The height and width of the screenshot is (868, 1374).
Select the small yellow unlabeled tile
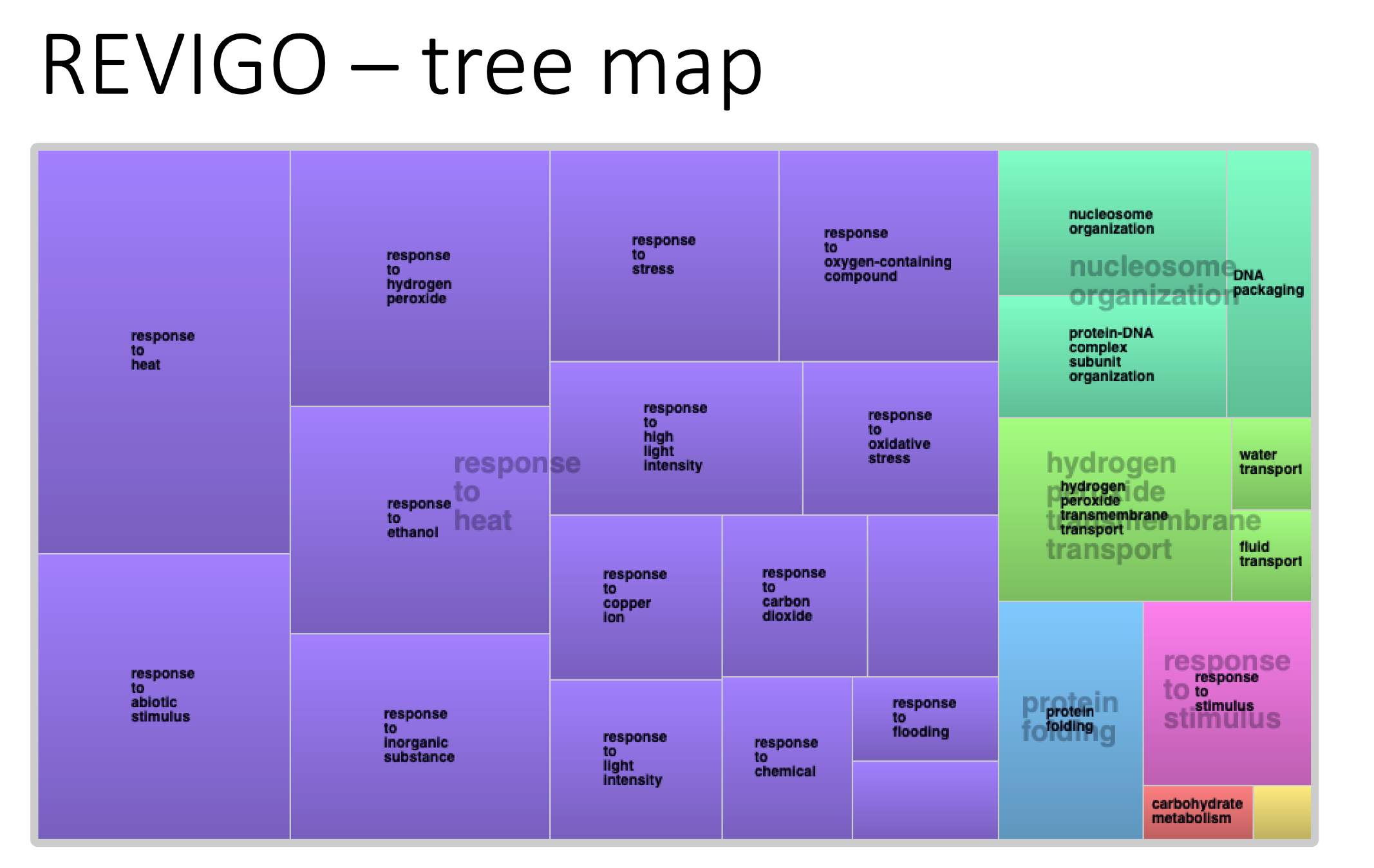pyautogui.click(x=1283, y=812)
